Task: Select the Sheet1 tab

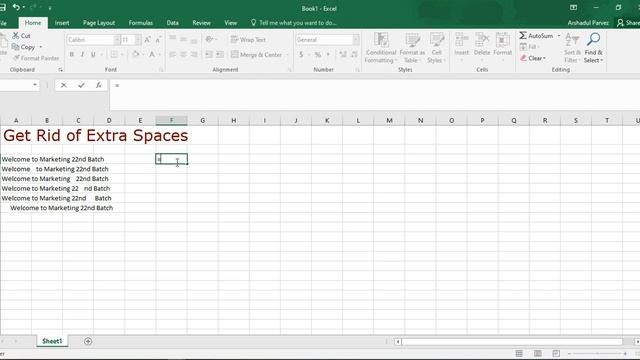Action: tap(52, 341)
